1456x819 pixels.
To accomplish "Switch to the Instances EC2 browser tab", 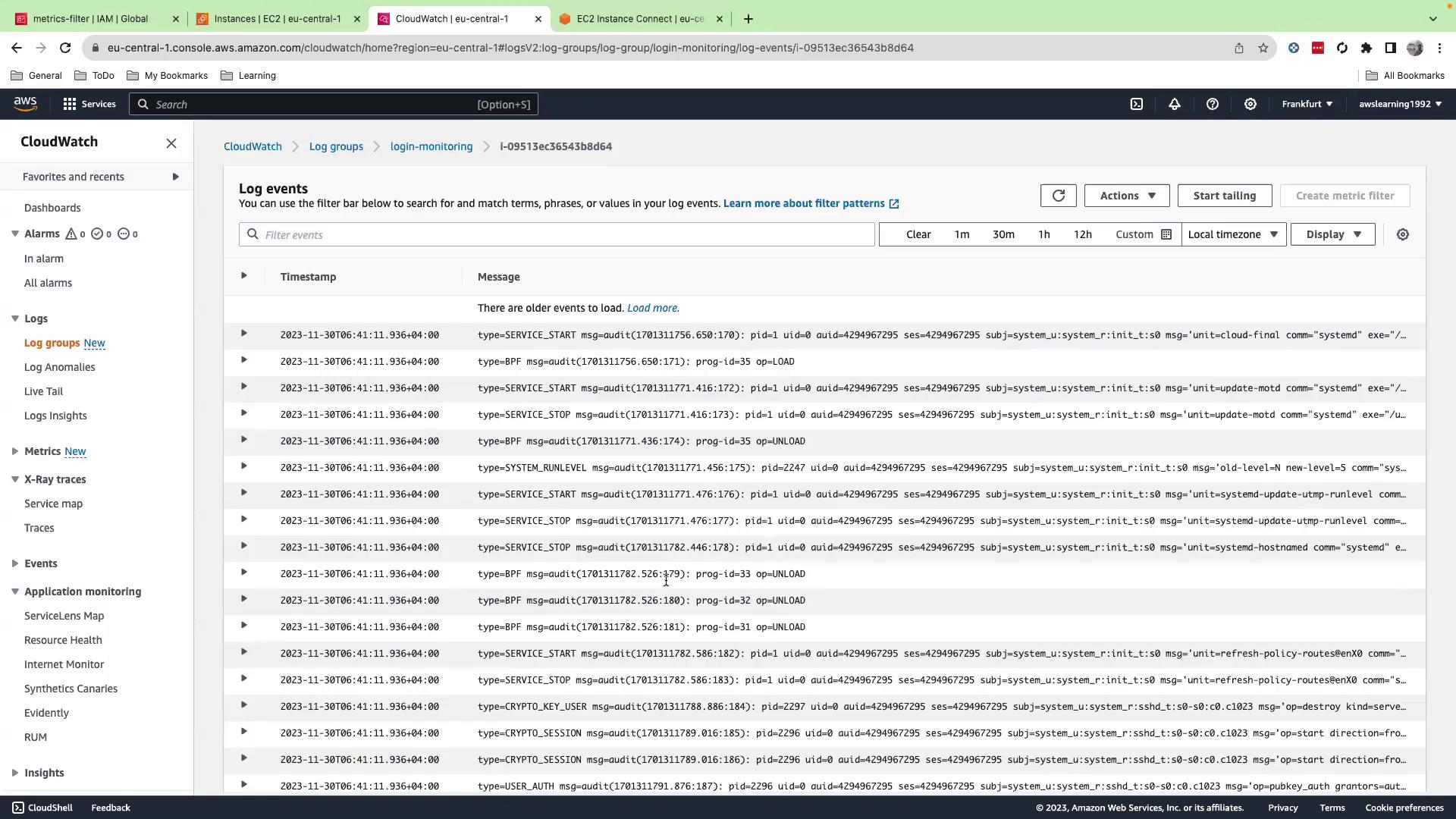I will click(277, 19).
